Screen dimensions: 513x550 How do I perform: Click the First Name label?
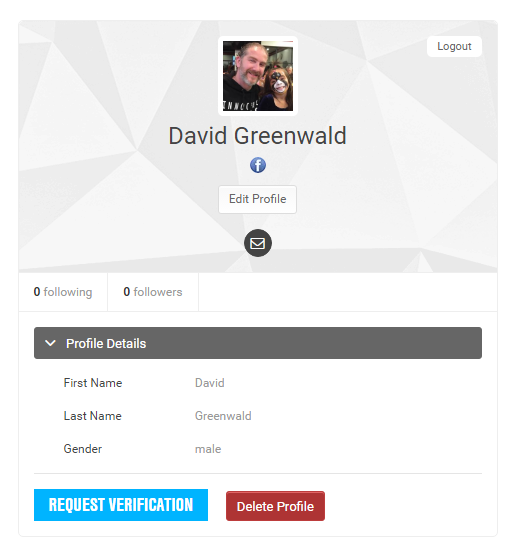[x=93, y=383]
